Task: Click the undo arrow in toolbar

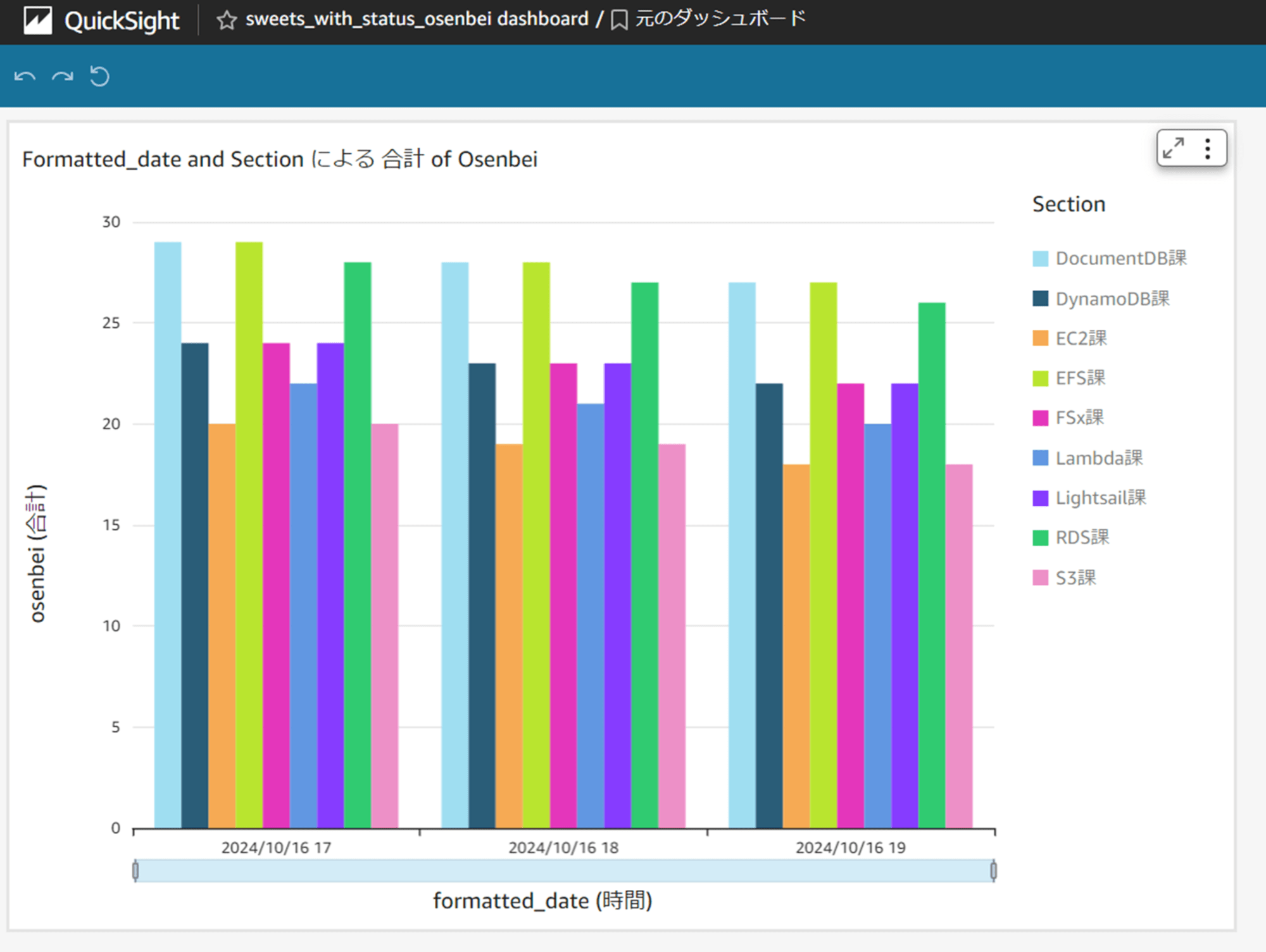Action: (x=25, y=77)
